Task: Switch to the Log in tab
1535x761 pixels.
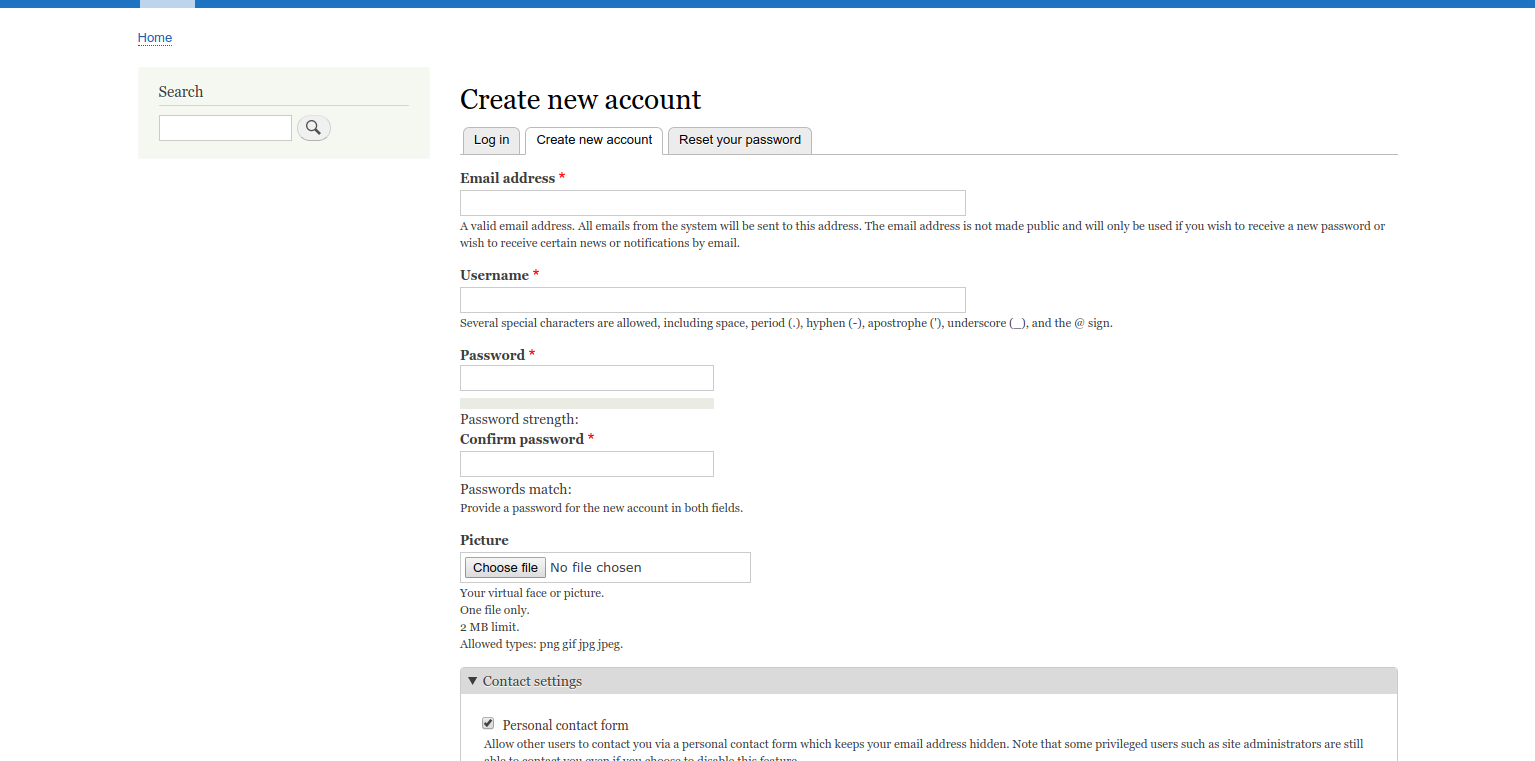Action: pos(491,140)
